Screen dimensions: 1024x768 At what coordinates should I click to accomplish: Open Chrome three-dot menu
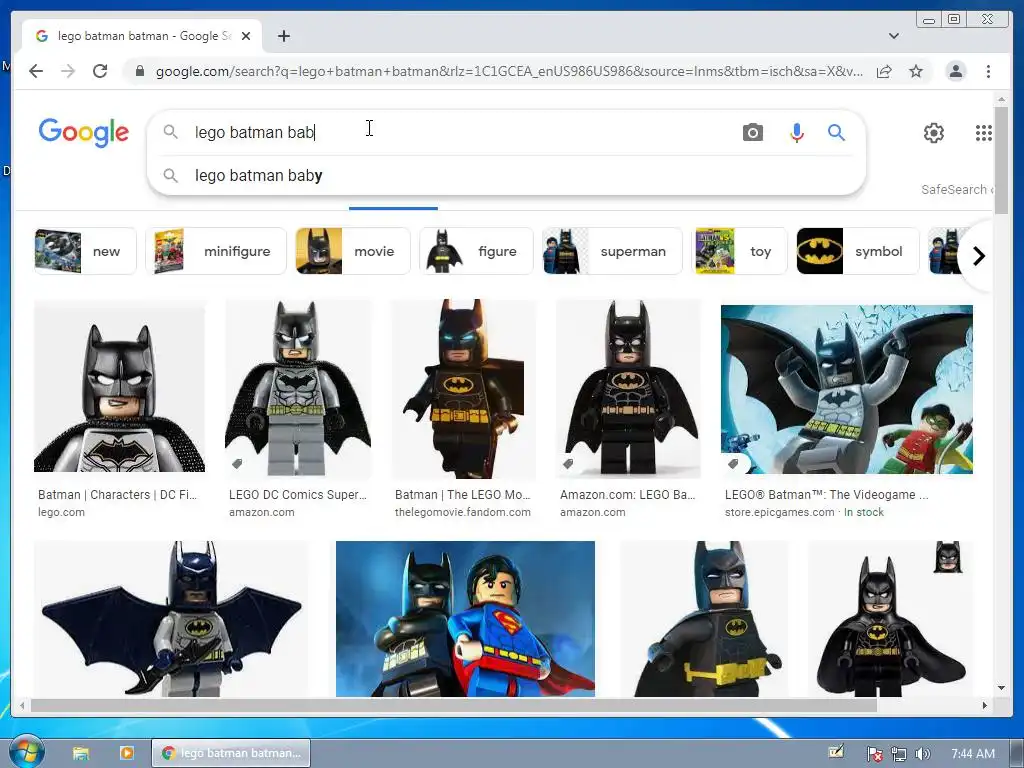point(988,71)
